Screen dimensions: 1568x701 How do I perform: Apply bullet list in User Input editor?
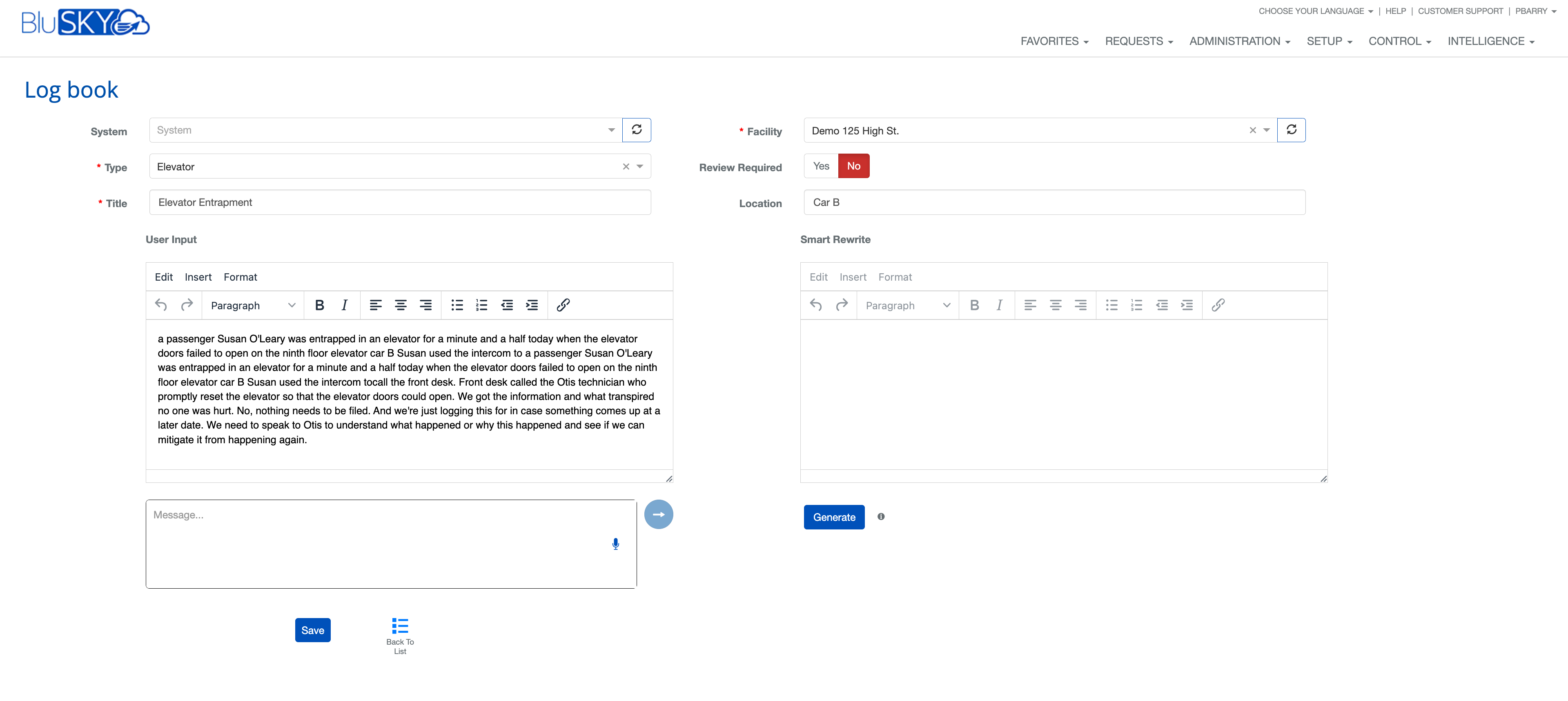point(457,305)
